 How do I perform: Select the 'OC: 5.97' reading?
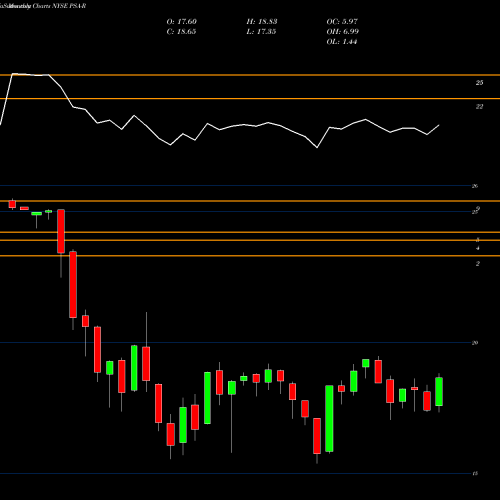click(x=342, y=22)
